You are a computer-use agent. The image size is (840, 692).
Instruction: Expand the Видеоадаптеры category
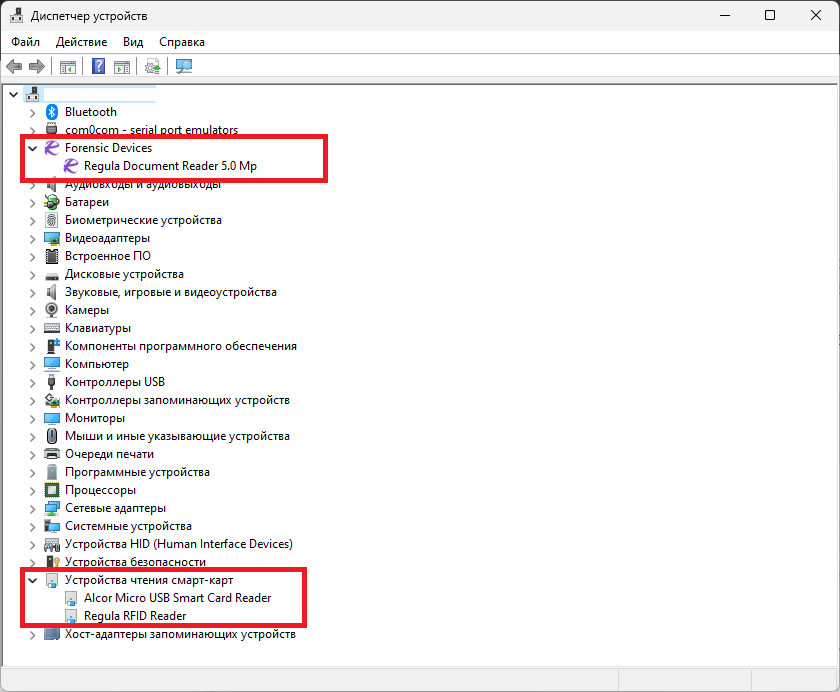pos(33,238)
